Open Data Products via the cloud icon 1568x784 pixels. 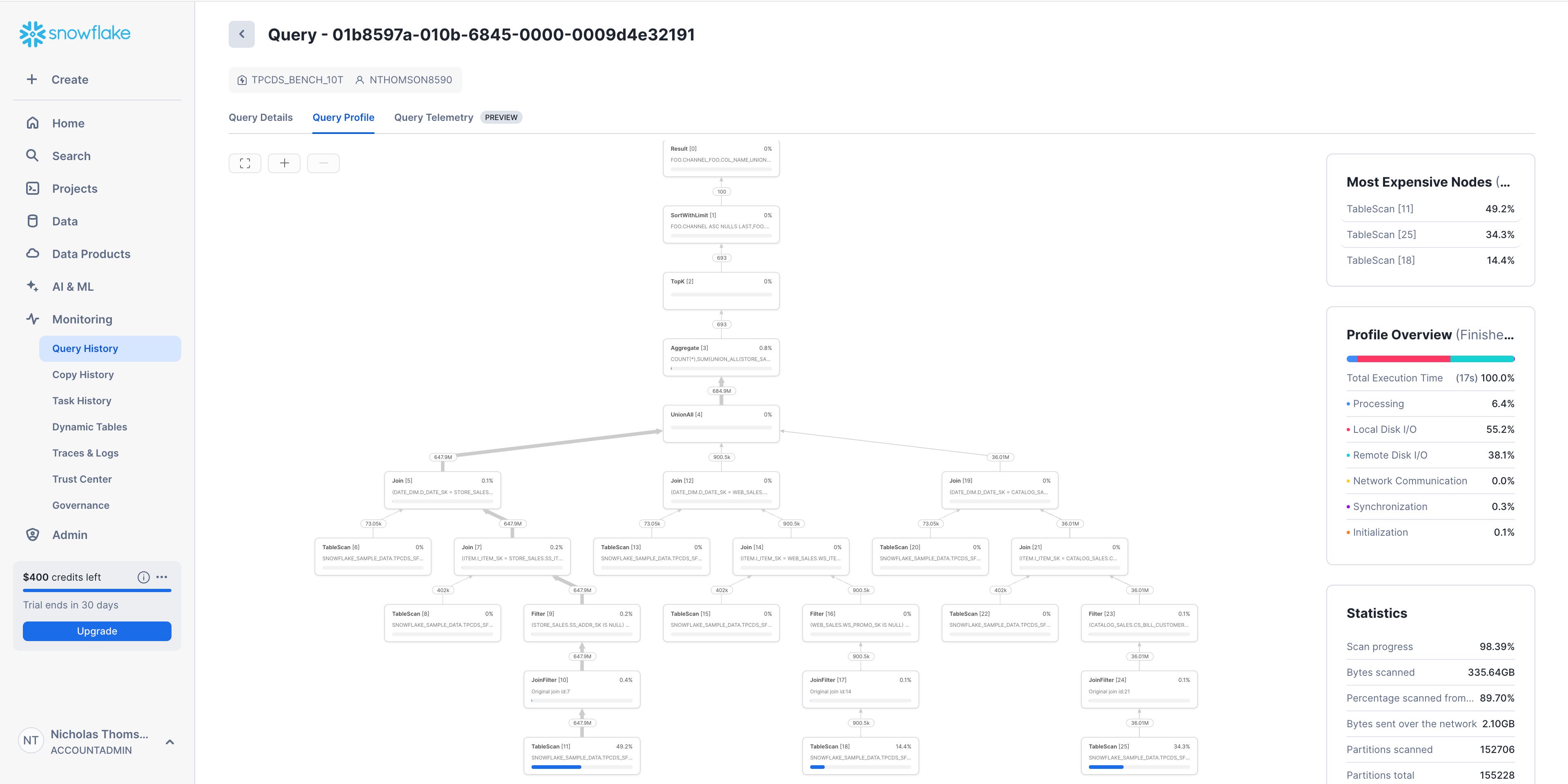[32, 253]
